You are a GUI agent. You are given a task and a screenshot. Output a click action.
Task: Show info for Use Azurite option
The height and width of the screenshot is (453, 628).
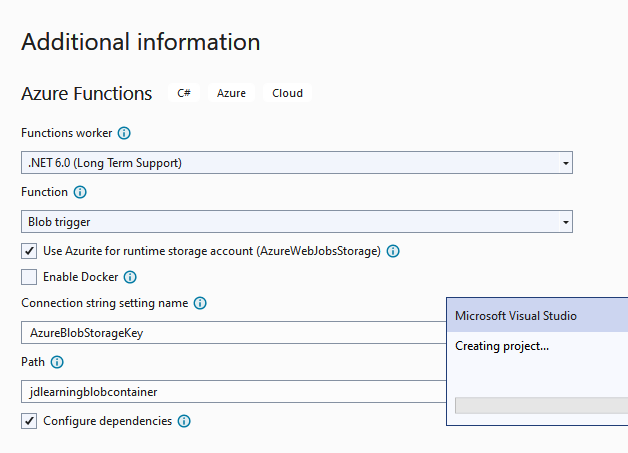[x=393, y=251]
